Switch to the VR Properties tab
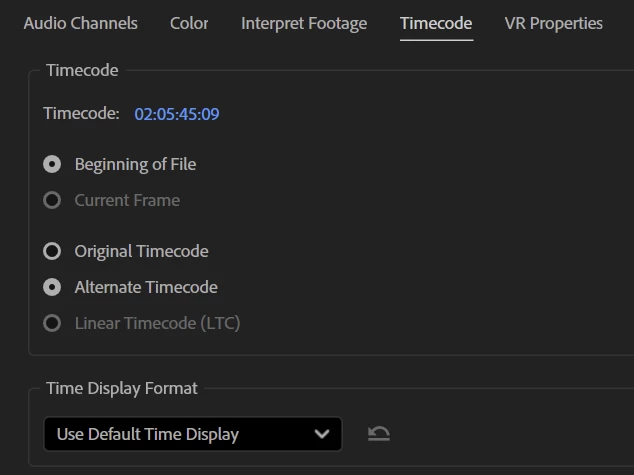Viewport: 634px width, 475px height. pos(554,23)
